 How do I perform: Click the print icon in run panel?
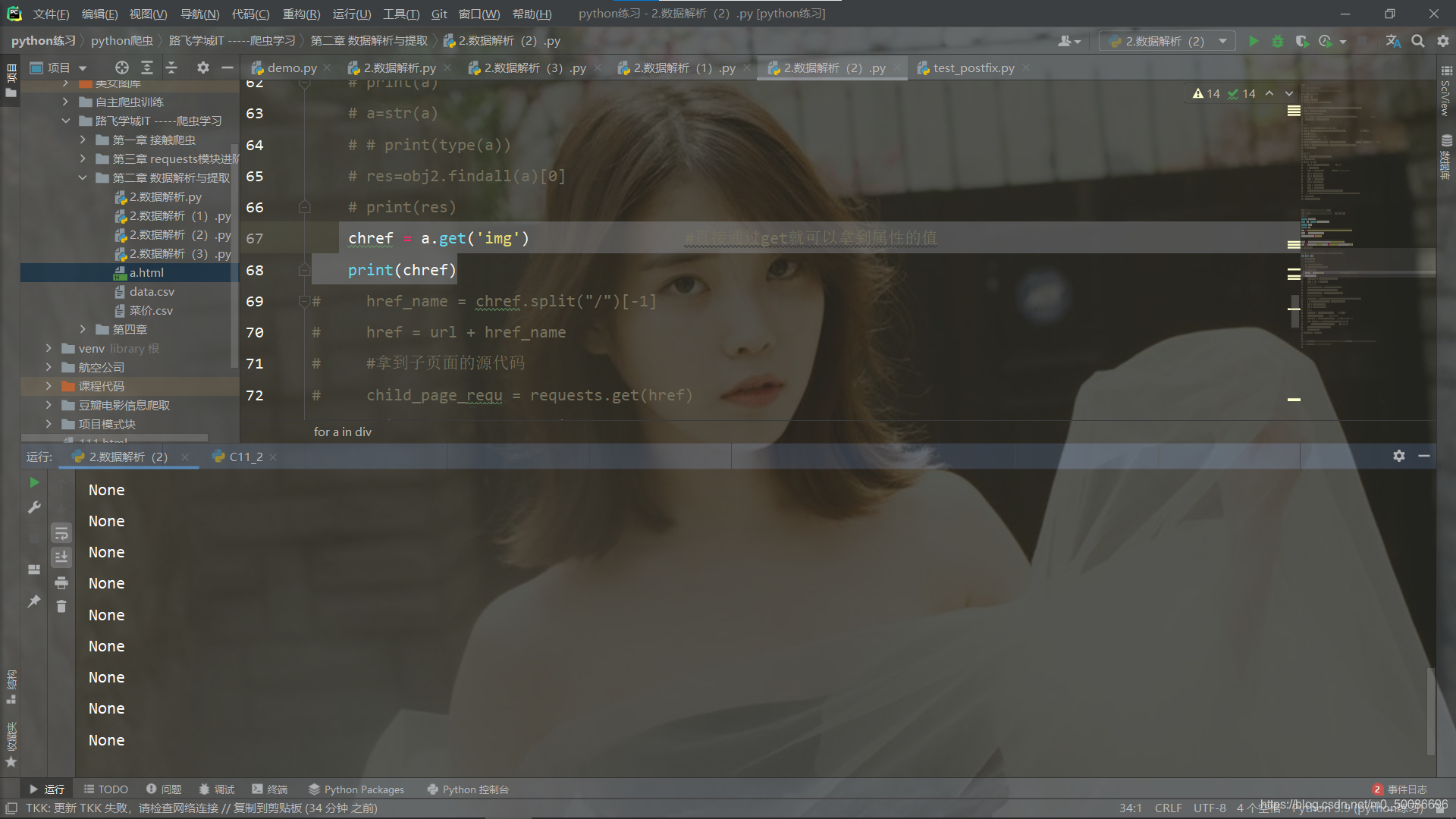click(x=61, y=582)
